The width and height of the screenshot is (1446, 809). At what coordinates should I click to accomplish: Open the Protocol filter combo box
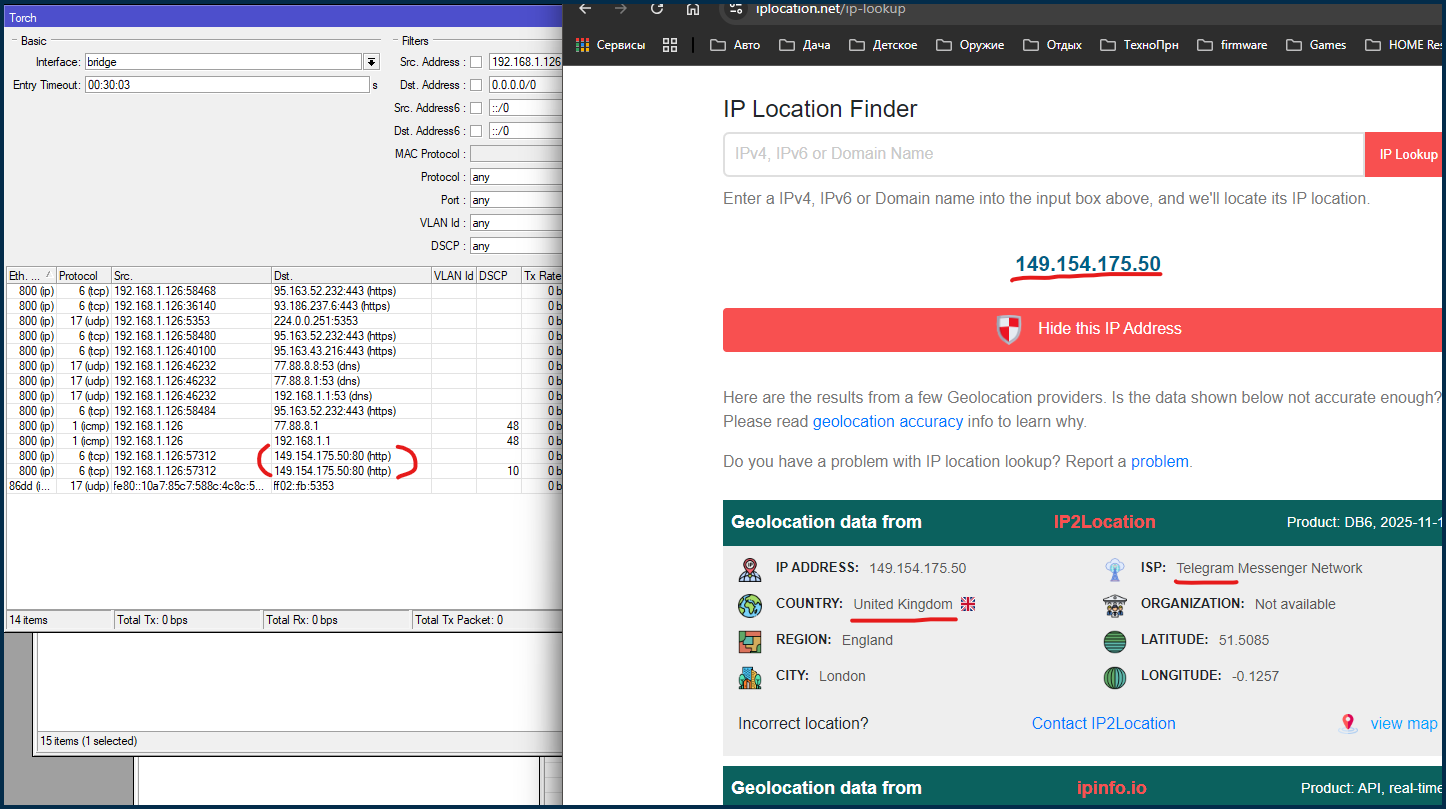pos(516,177)
